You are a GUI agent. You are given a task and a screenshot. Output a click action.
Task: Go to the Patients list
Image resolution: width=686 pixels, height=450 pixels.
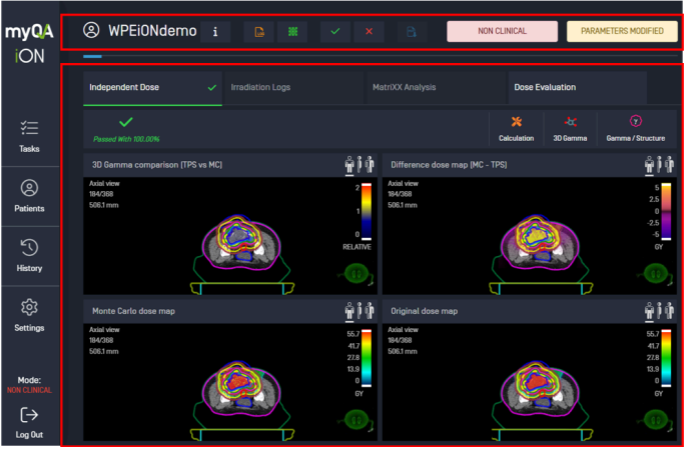point(29,194)
